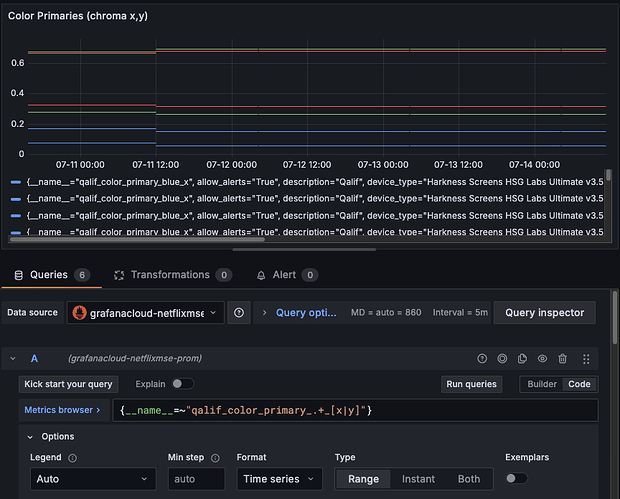Click the PromQL query expression field
Image resolution: width=620 pixels, height=499 pixels.
[x=355, y=410]
